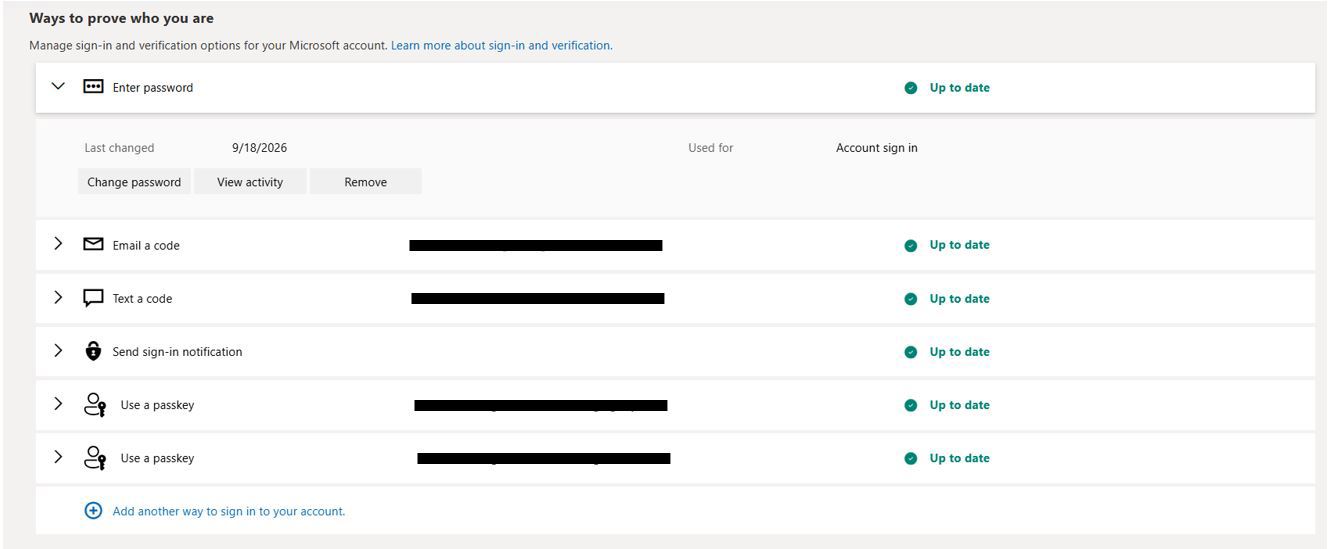This screenshot has width=1330, height=549.
Task: Collapse the Enter password section chevron
Action: point(58,87)
